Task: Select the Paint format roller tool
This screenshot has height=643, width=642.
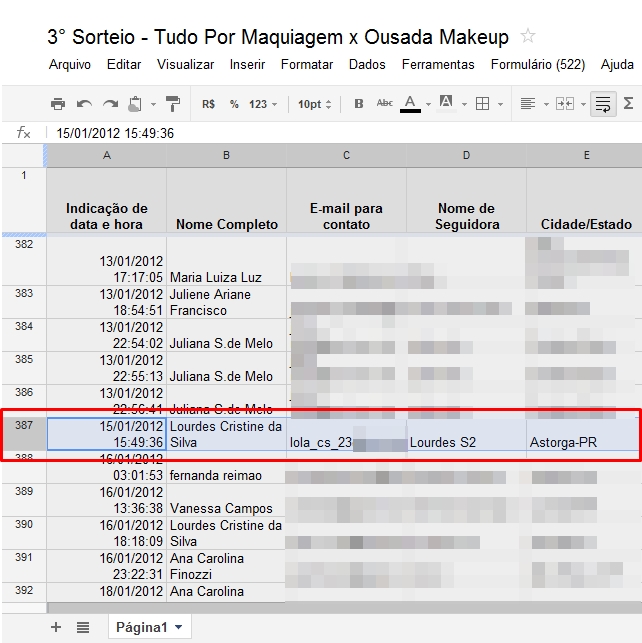Action: [173, 104]
